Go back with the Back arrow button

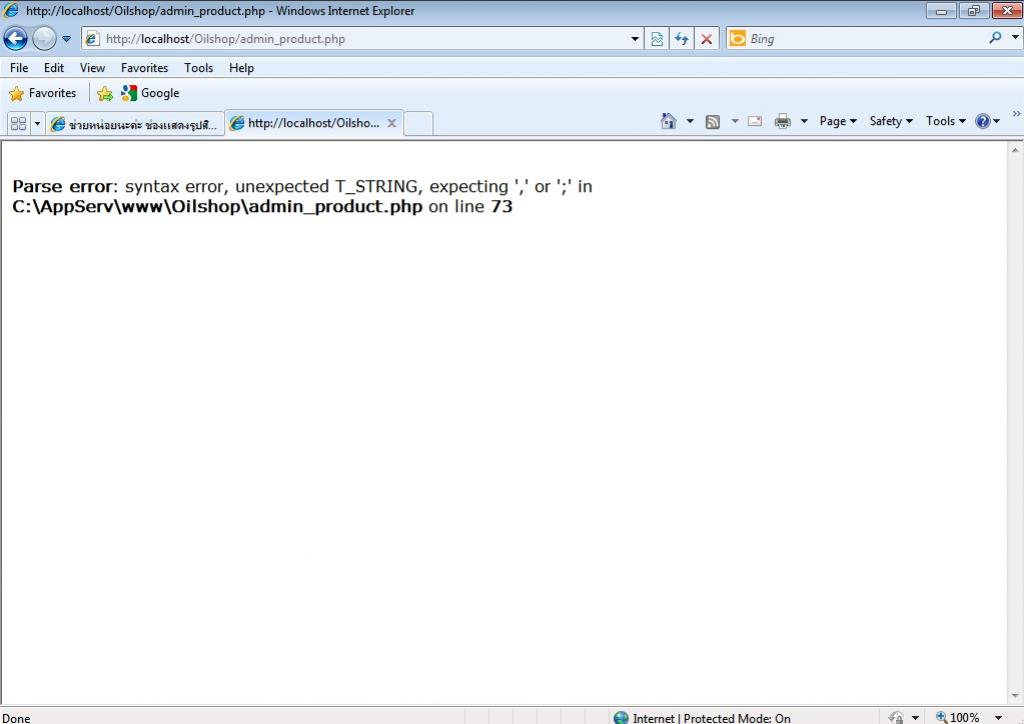pos(16,39)
